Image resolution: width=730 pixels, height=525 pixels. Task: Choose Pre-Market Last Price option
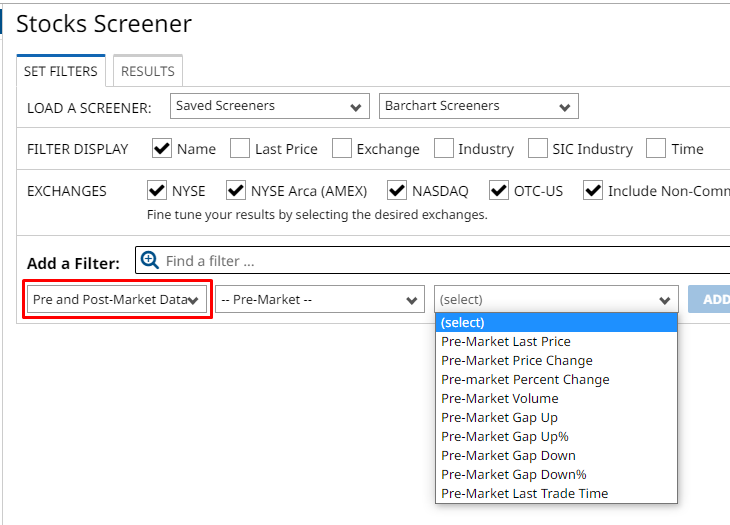coord(505,341)
